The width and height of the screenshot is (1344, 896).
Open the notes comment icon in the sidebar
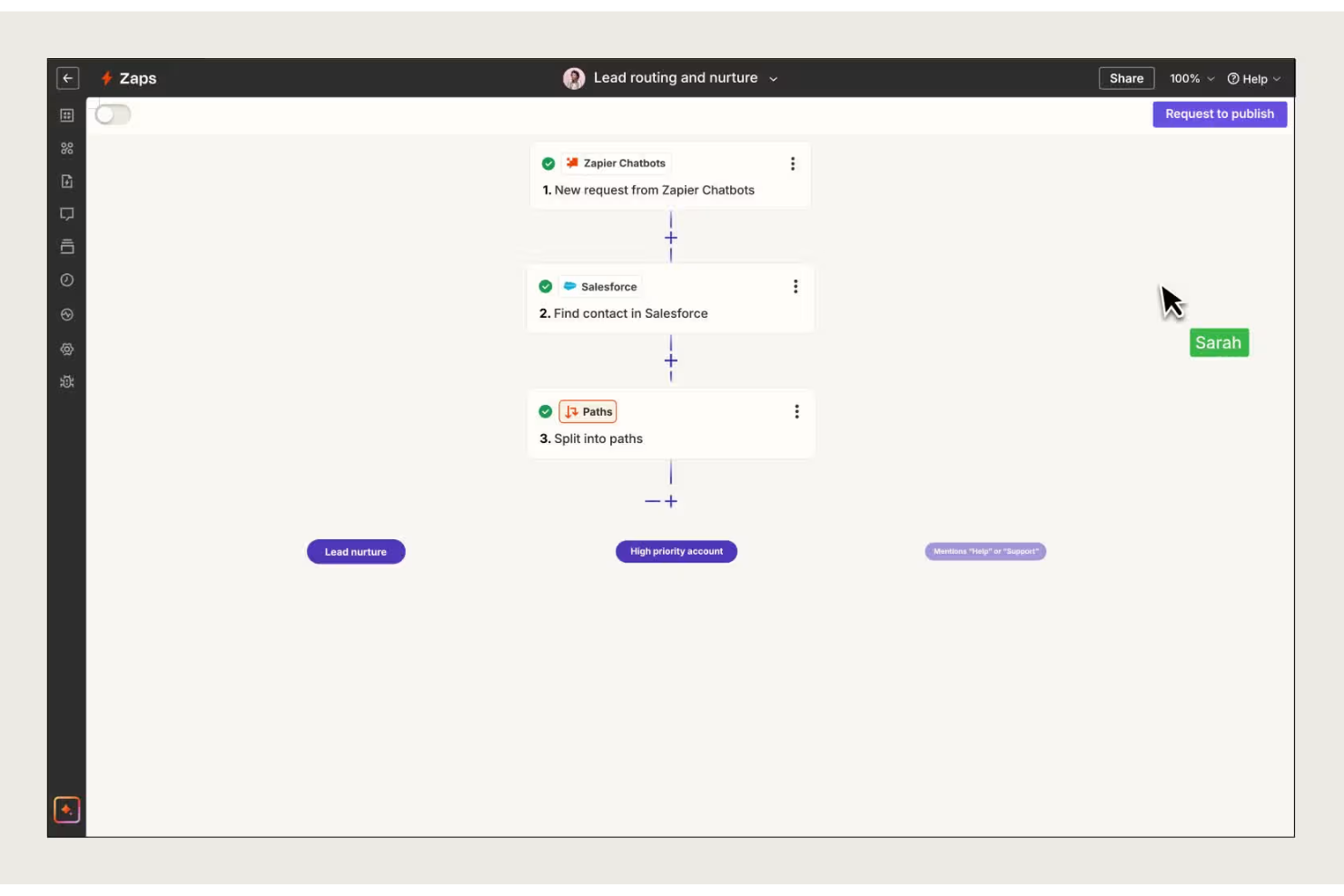pos(66,213)
